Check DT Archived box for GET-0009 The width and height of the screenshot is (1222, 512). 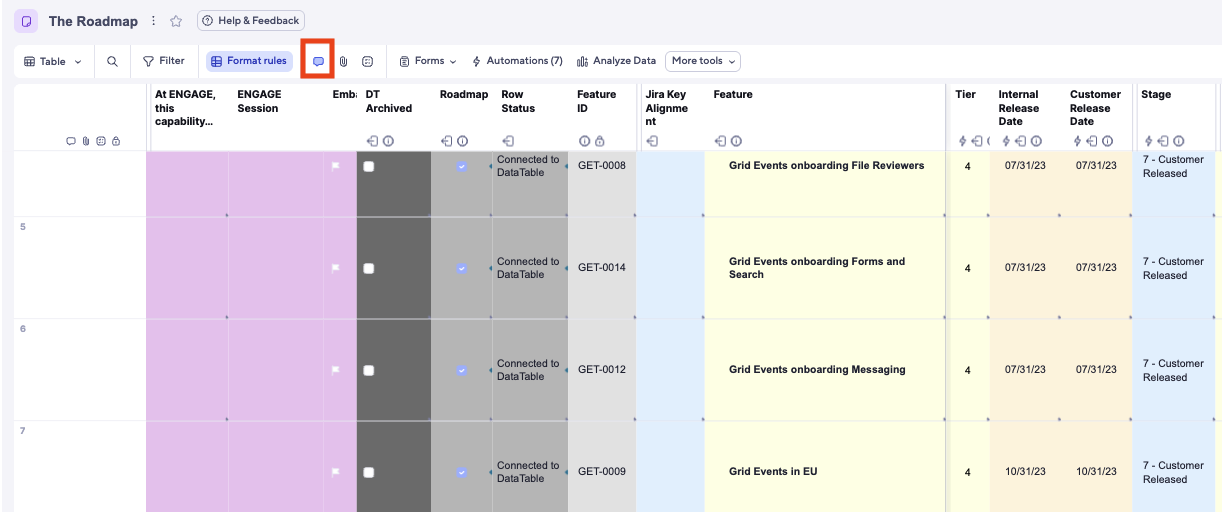369,472
